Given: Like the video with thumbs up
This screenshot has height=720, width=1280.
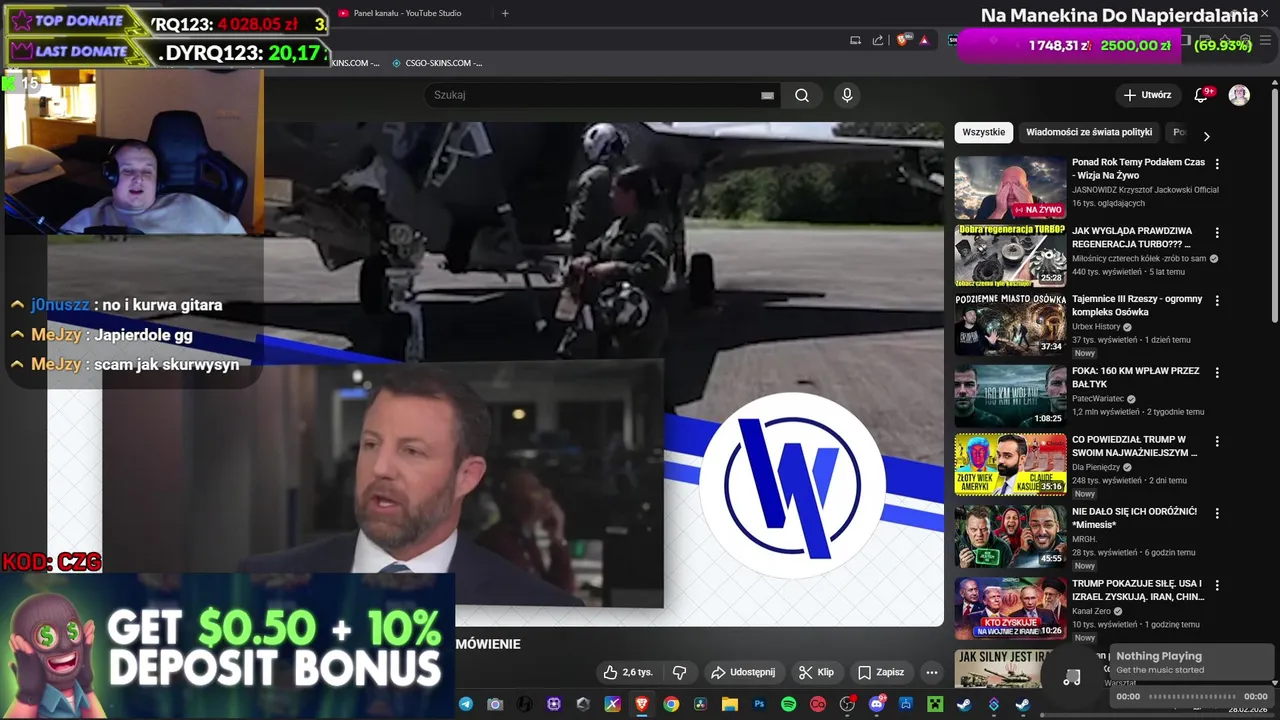Looking at the screenshot, I should click(628, 672).
